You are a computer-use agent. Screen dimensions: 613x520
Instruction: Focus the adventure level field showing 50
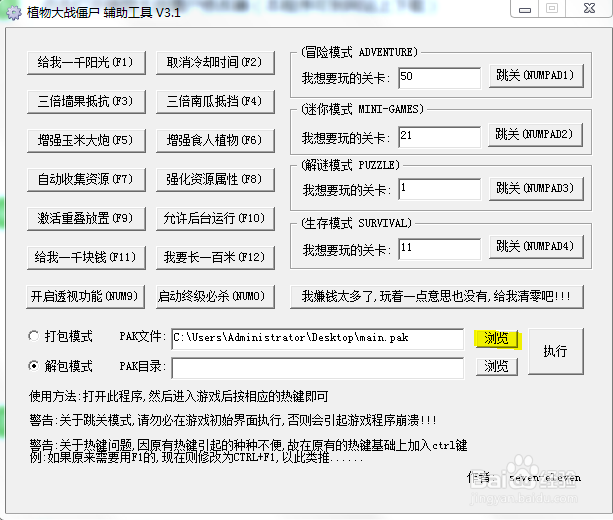coord(439,77)
